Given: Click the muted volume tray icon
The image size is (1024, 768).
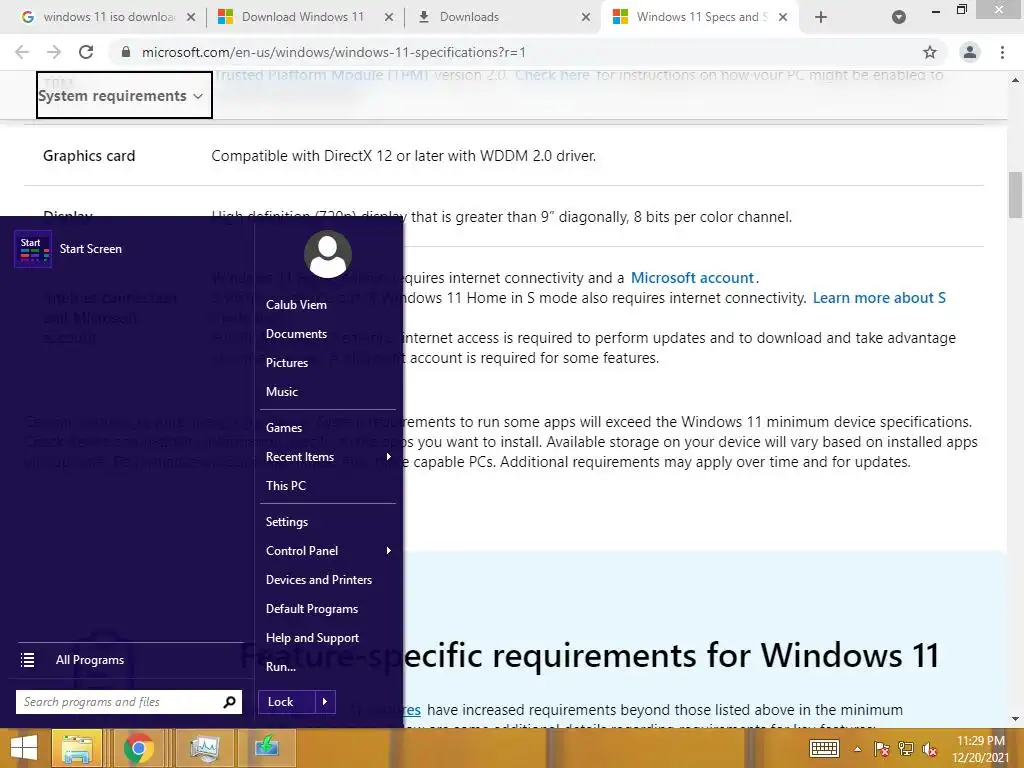Looking at the screenshot, I should click(x=930, y=749).
